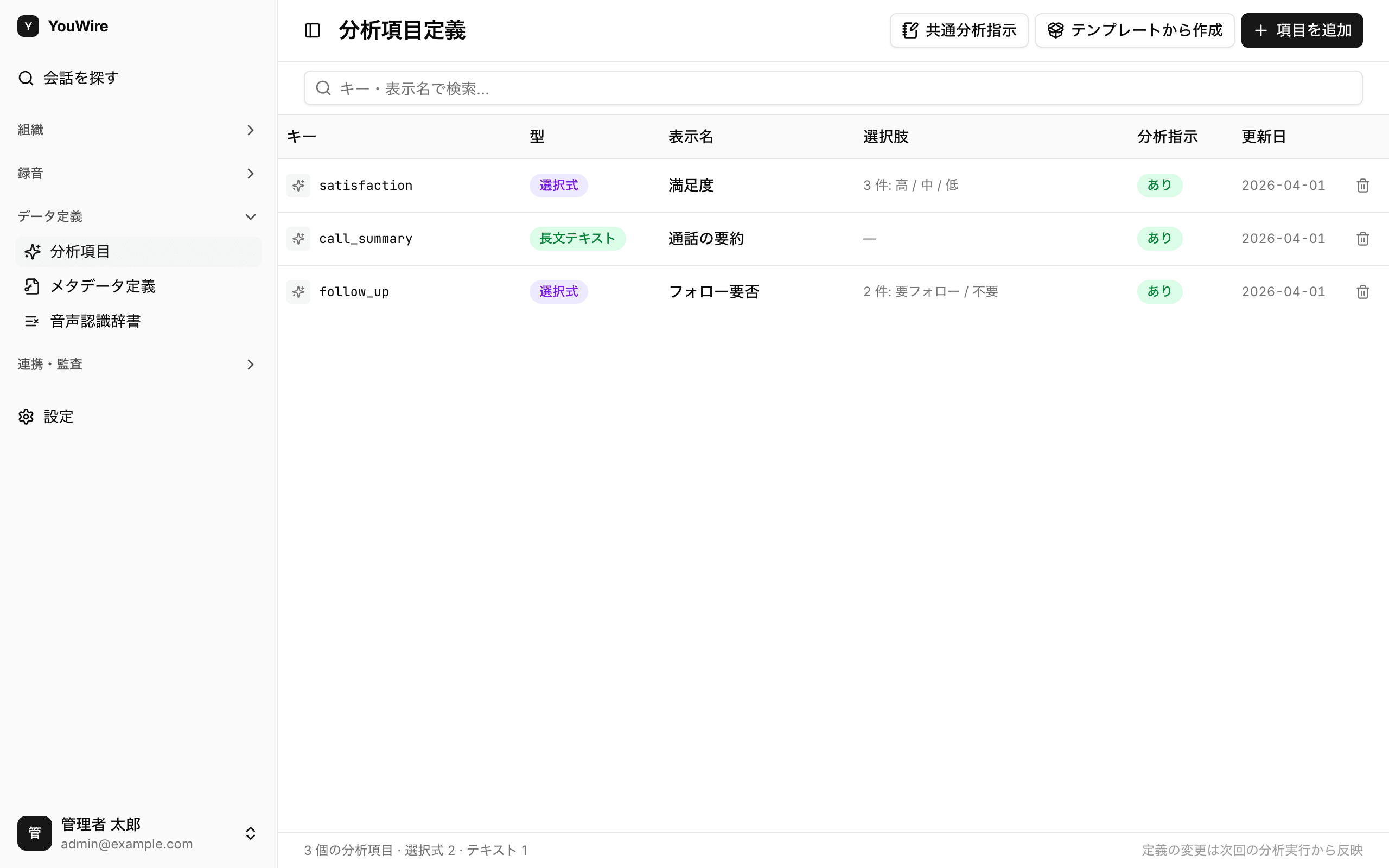Click the 管 user avatar icon

click(x=34, y=833)
